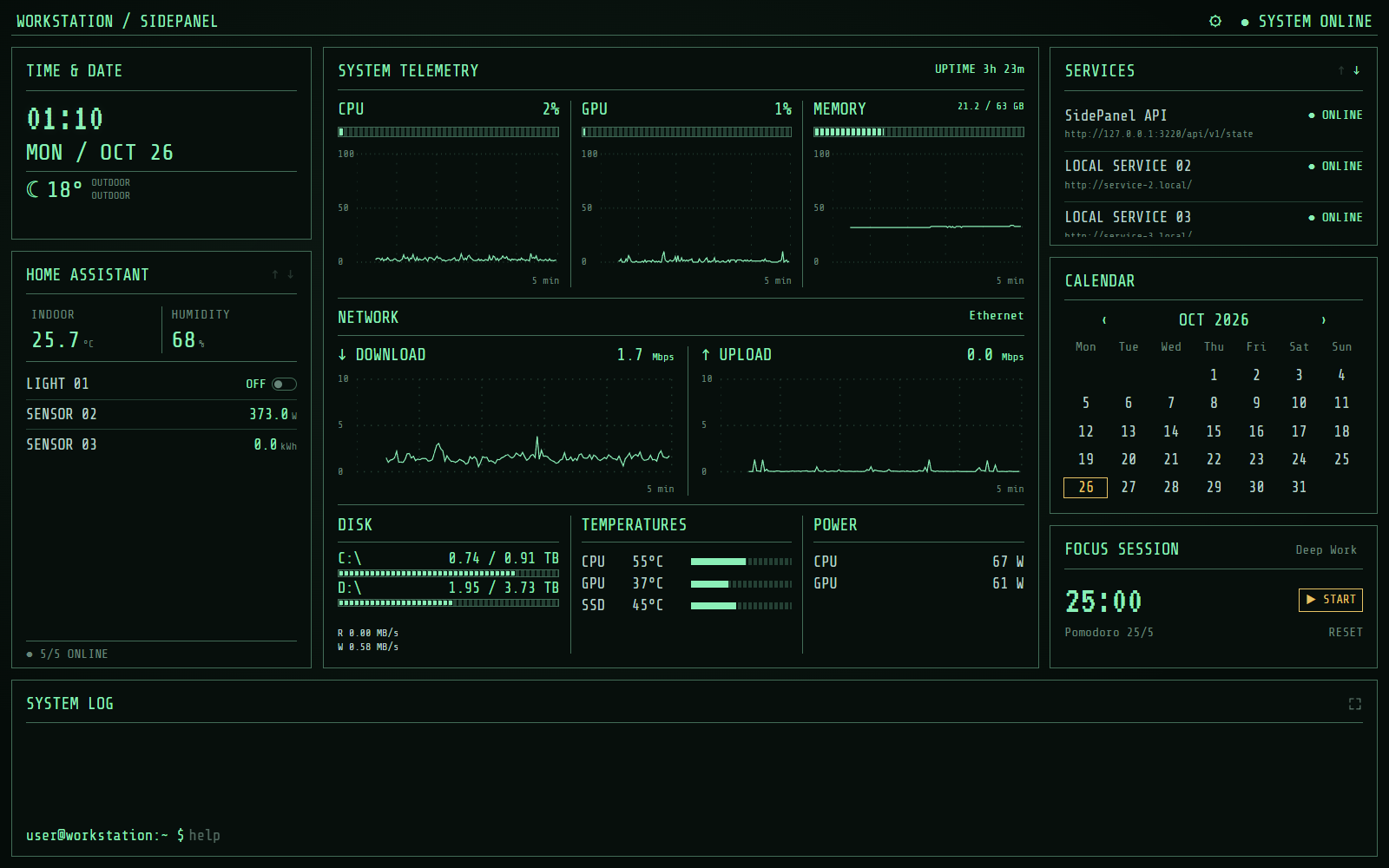1389x868 pixels.
Task: Click Home Assistant panel up arrow
Action: pyautogui.click(x=275, y=274)
